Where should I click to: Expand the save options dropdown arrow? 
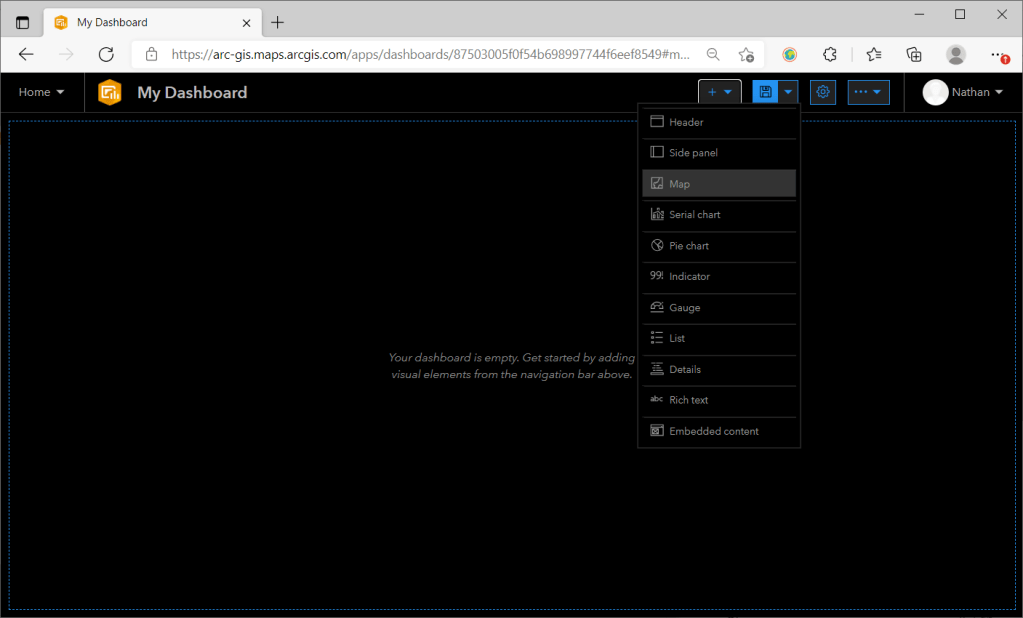coord(789,92)
